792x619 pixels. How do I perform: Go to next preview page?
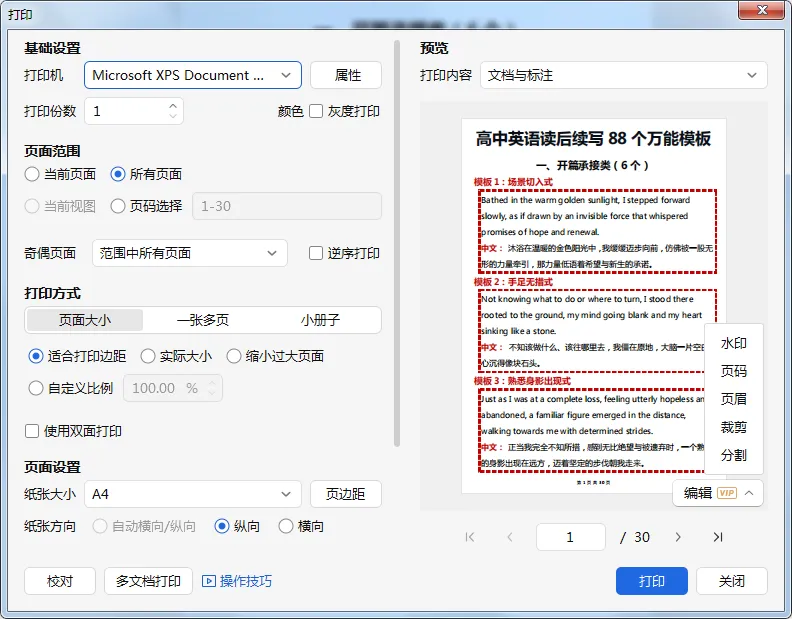(678, 537)
